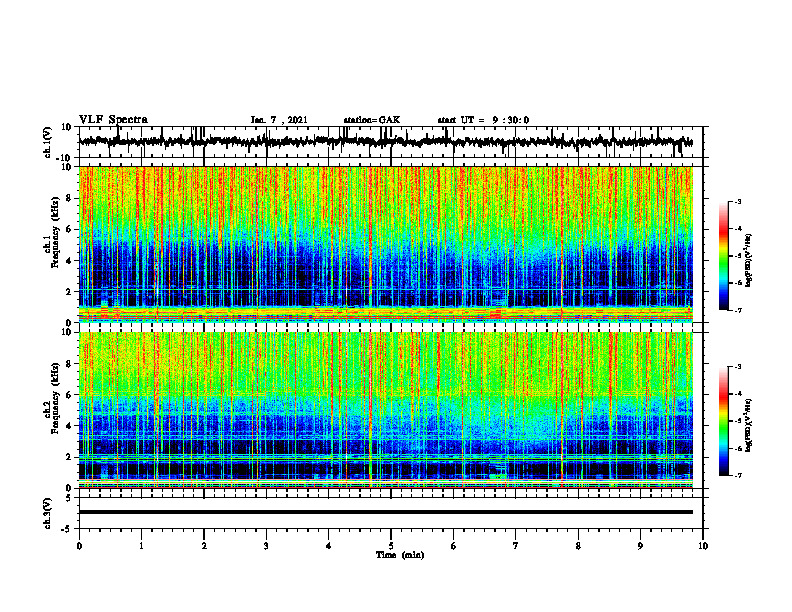Click the time axis tick label "5"
The image size is (792, 612).
pyautogui.click(x=391, y=545)
